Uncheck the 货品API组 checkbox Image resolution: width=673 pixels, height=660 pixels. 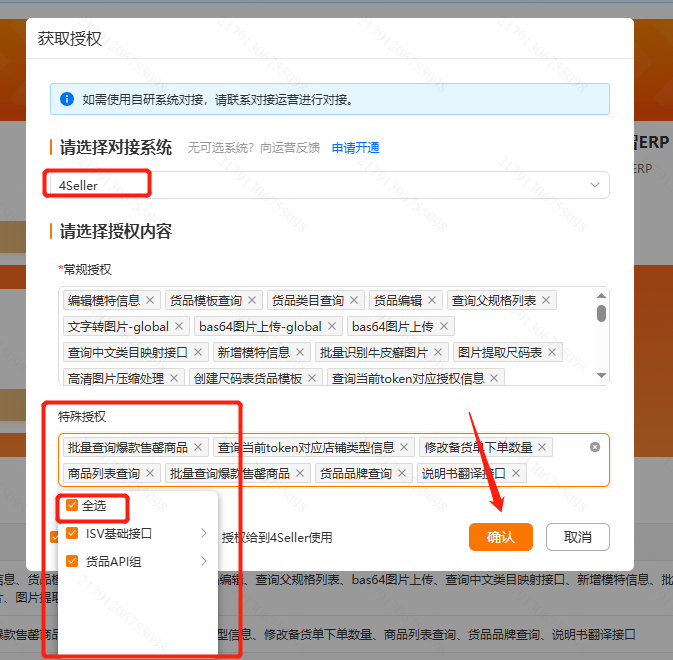point(72,561)
